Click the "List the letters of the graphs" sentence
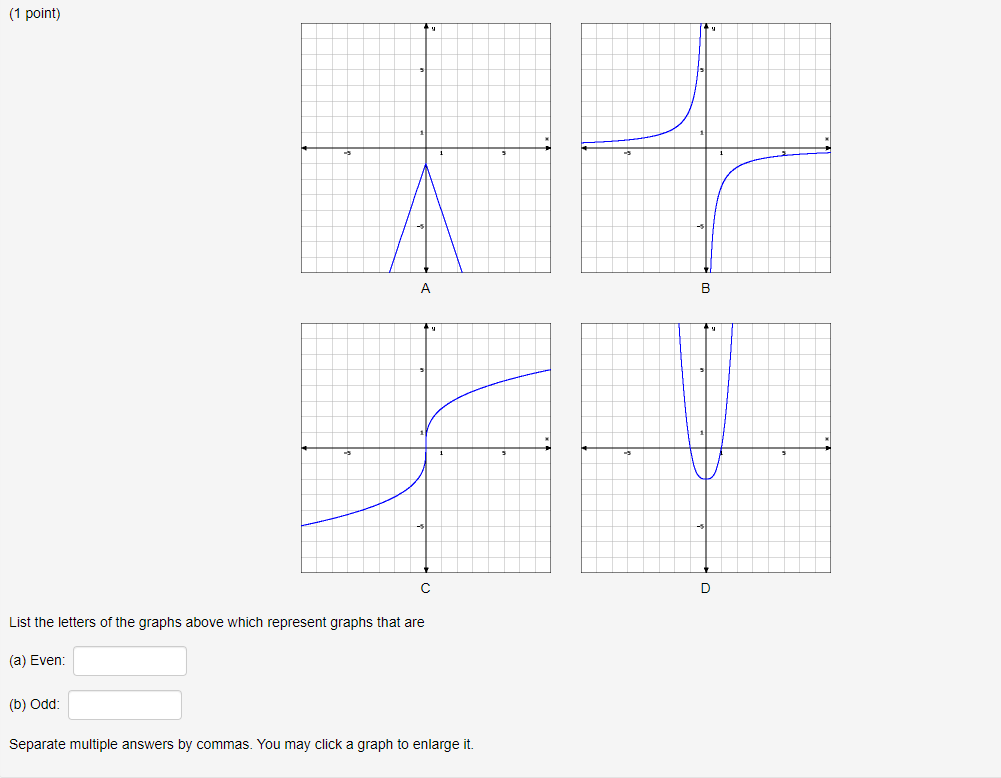 click(216, 622)
